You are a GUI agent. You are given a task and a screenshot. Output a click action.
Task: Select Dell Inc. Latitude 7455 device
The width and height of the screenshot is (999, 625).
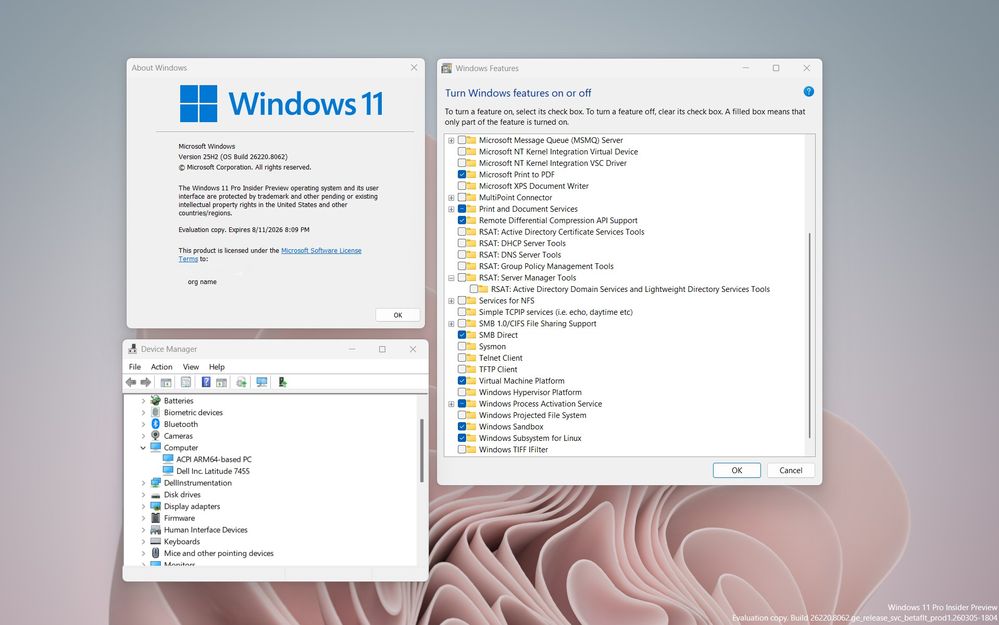pos(213,471)
